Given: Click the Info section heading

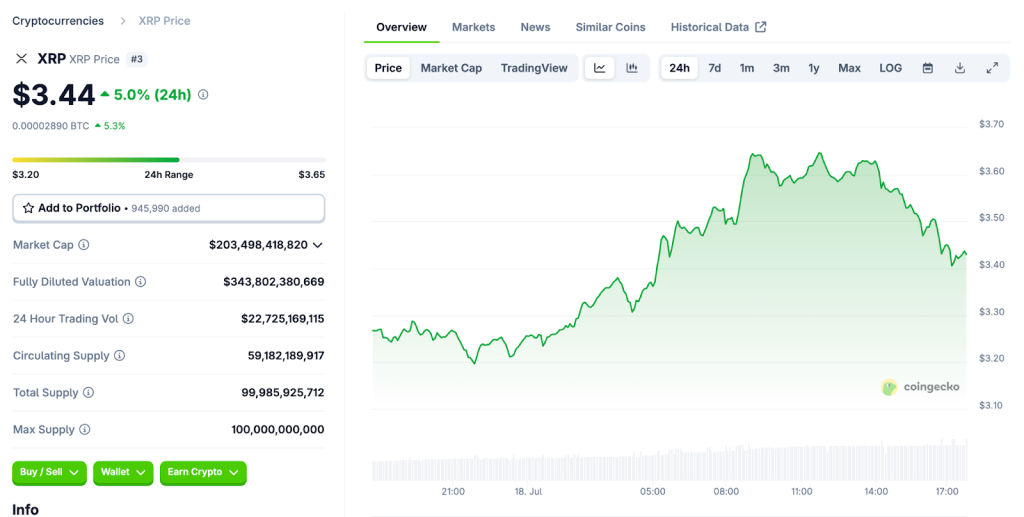Looking at the screenshot, I should (x=25, y=510).
